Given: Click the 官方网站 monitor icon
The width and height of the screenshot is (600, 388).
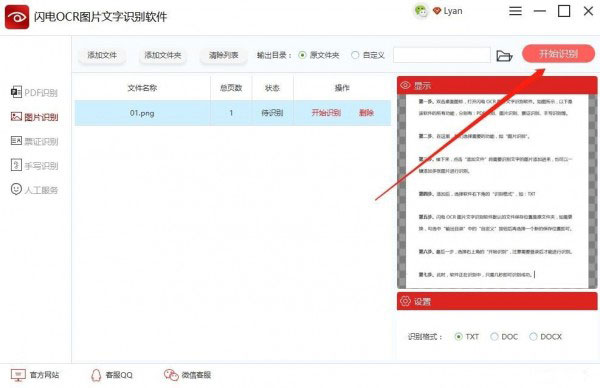Looking at the screenshot, I should tap(18, 375).
